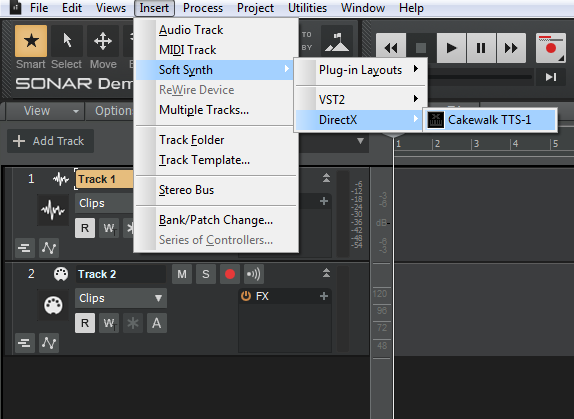Insert a Stereo Bus
Viewport: 574px width, 419px height.
[x=216, y=190]
